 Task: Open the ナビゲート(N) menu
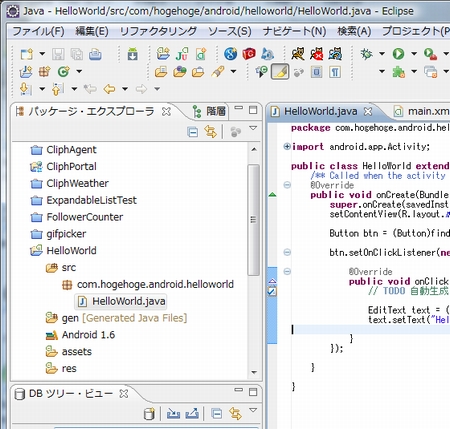click(x=294, y=31)
